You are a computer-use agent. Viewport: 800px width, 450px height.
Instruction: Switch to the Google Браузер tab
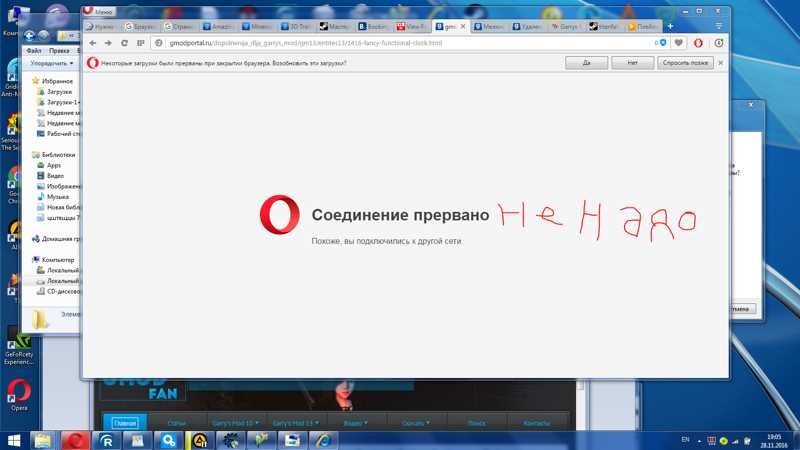pos(140,27)
